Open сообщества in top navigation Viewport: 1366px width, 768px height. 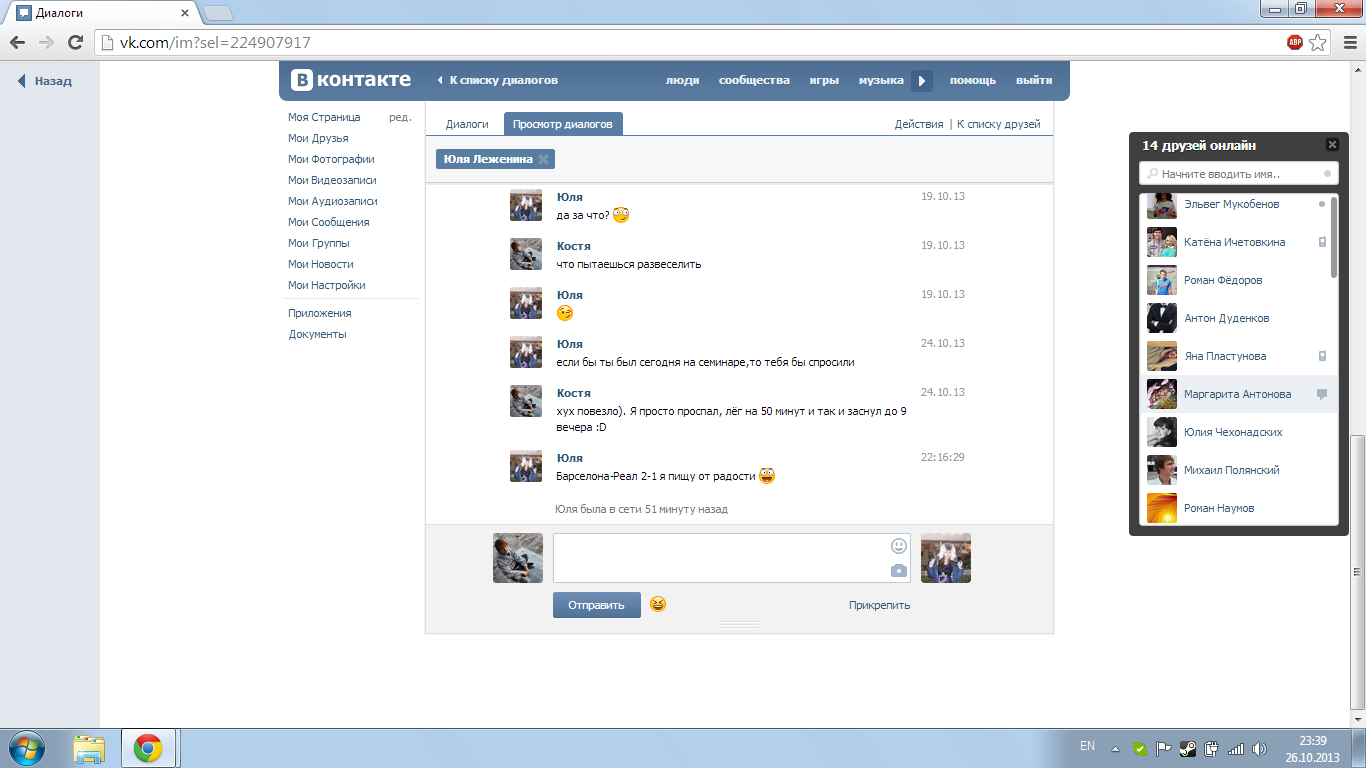(754, 81)
